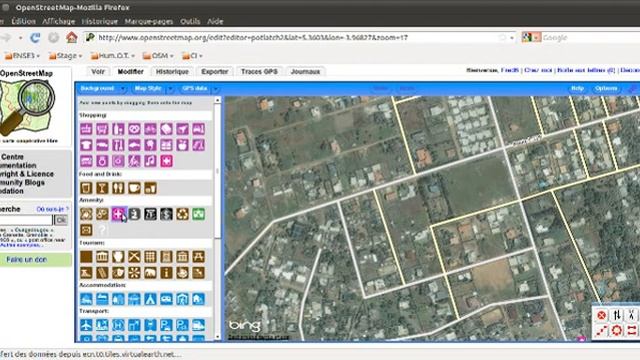Click the Google search box

[591, 38]
